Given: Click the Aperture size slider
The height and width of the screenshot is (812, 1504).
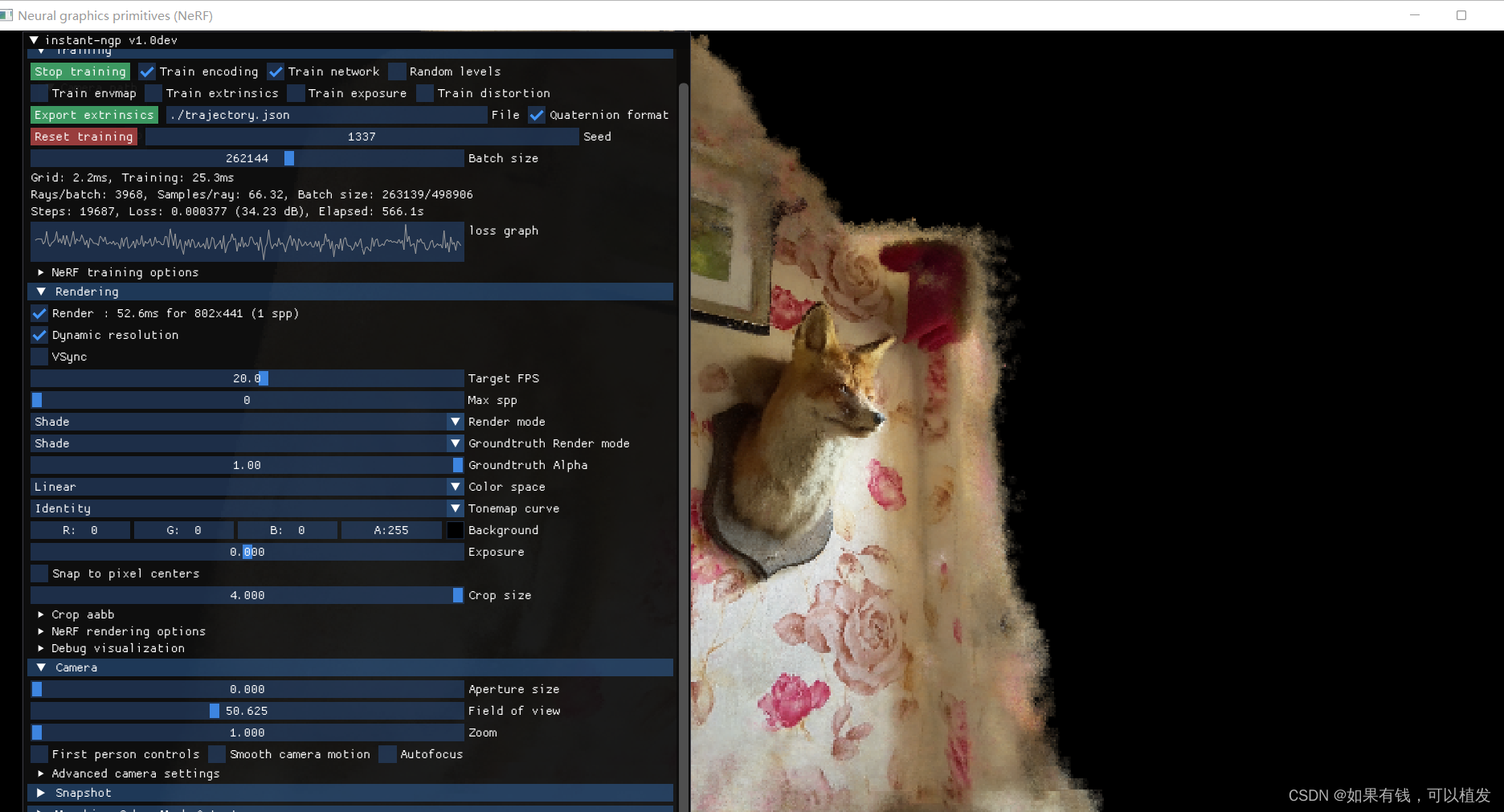Looking at the screenshot, I should [x=247, y=689].
